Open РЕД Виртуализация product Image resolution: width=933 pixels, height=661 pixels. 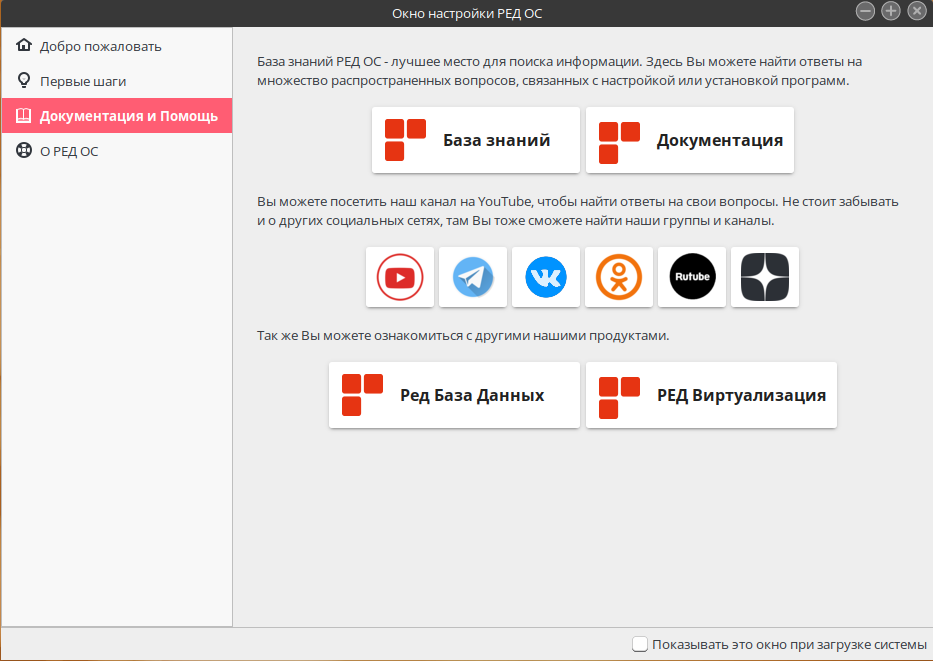pyautogui.click(x=711, y=395)
